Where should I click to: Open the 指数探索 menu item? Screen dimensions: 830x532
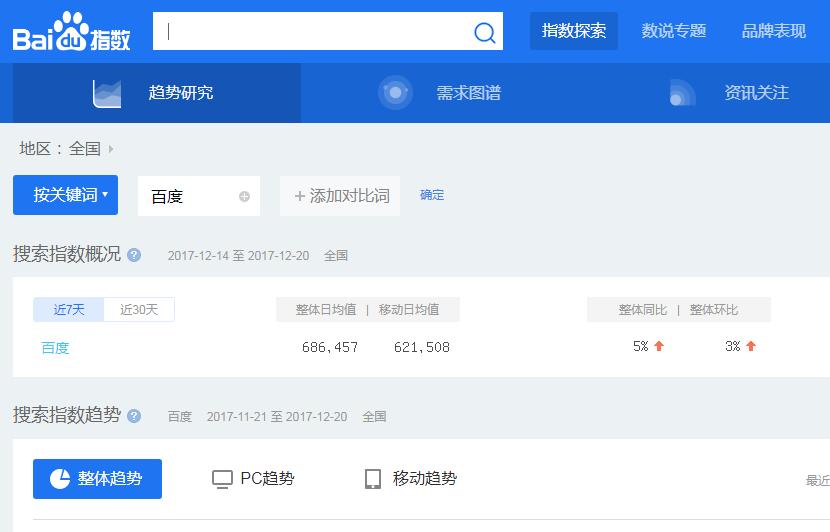(x=574, y=31)
